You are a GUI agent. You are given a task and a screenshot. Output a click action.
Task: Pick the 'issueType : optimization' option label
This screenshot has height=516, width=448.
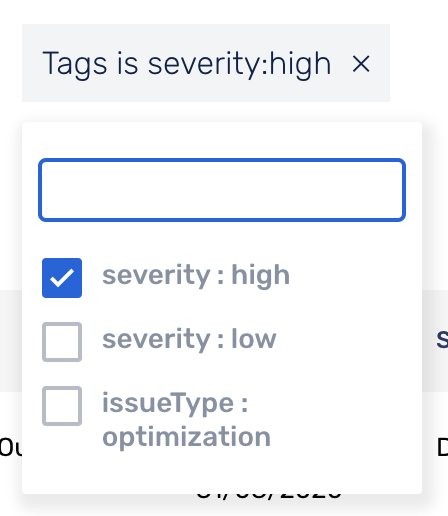(186, 420)
